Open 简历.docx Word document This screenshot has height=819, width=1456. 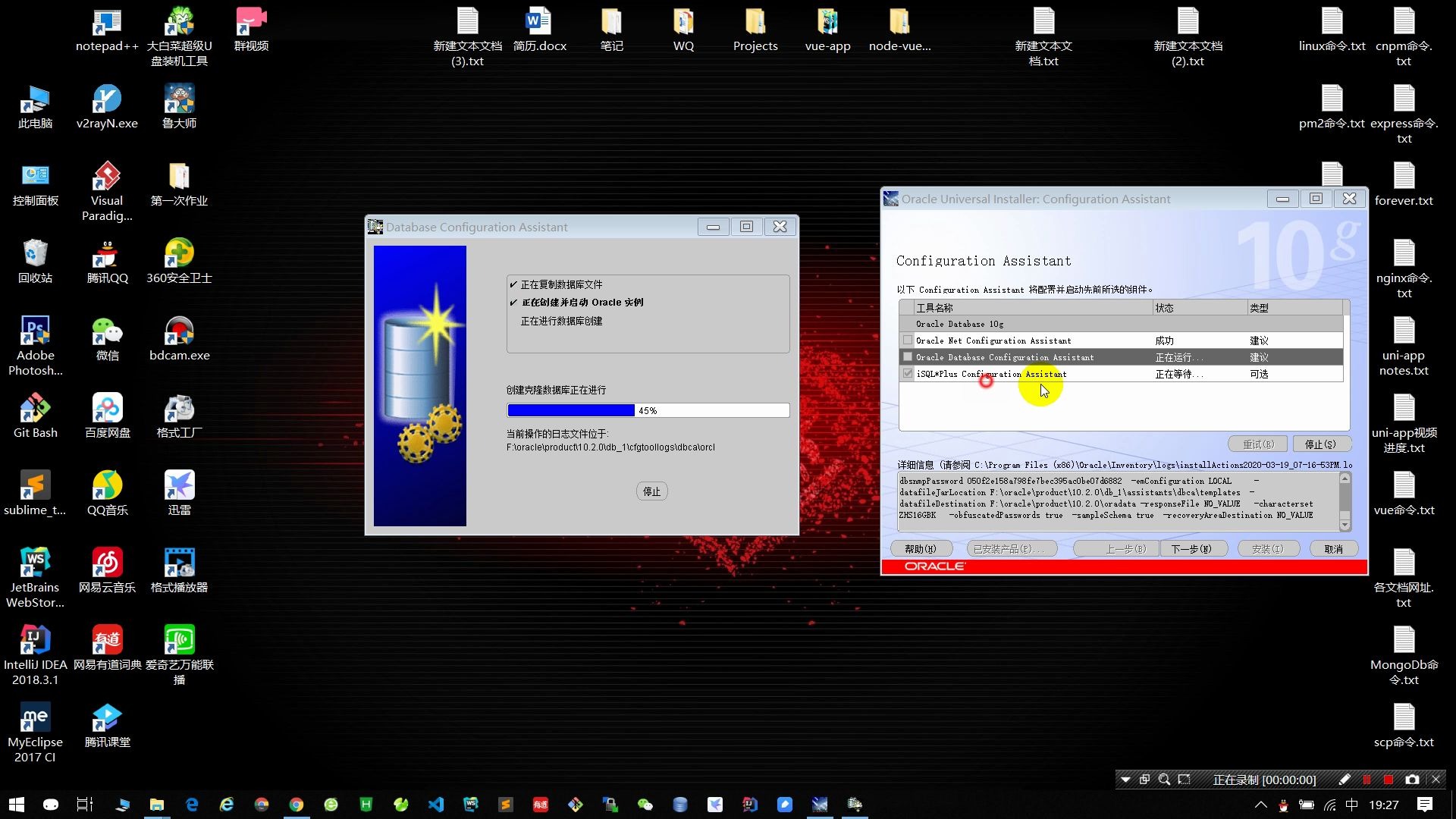pyautogui.click(x=539, y=30)
